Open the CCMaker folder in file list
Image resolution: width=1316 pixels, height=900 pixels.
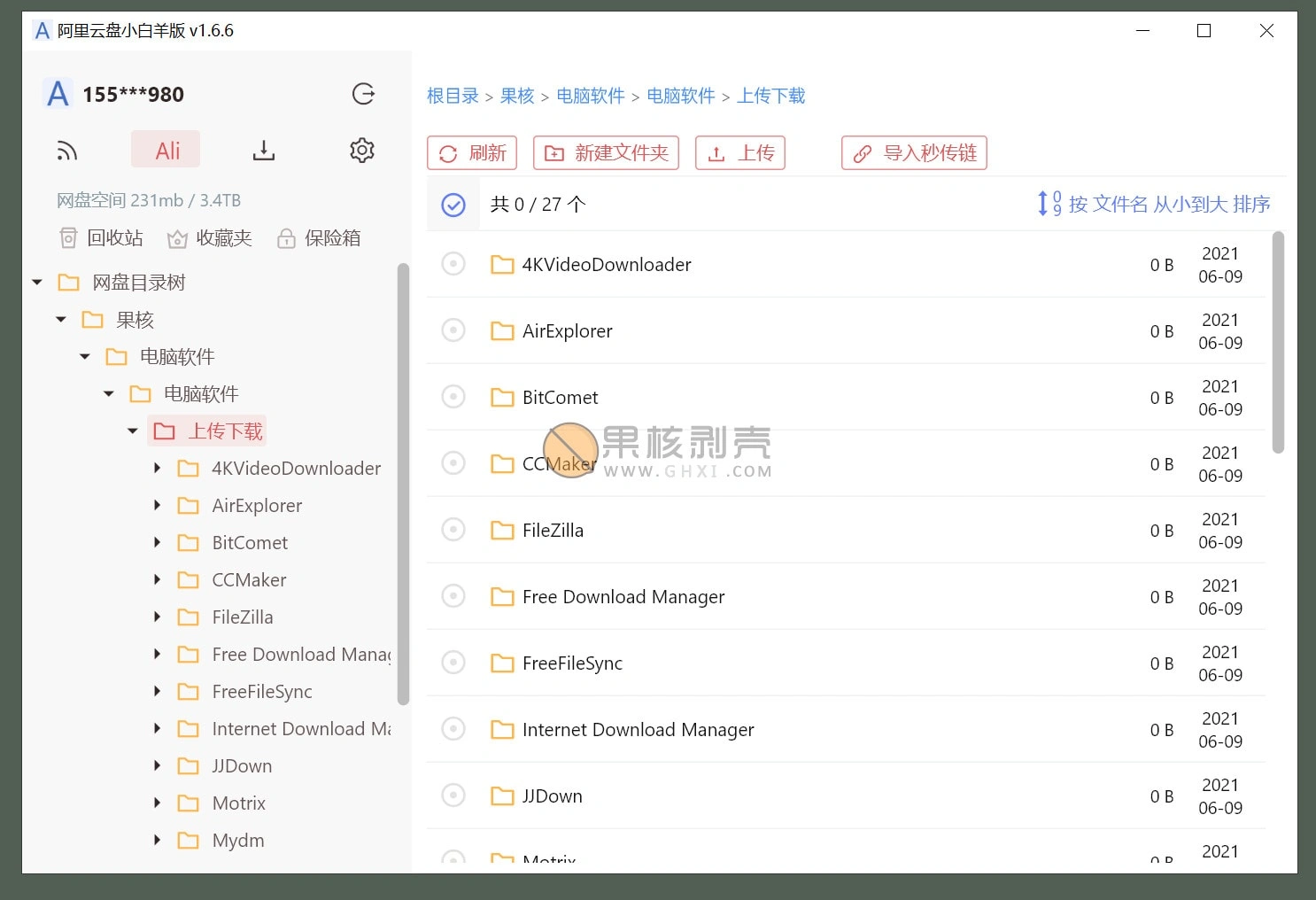tap(559, 463)
